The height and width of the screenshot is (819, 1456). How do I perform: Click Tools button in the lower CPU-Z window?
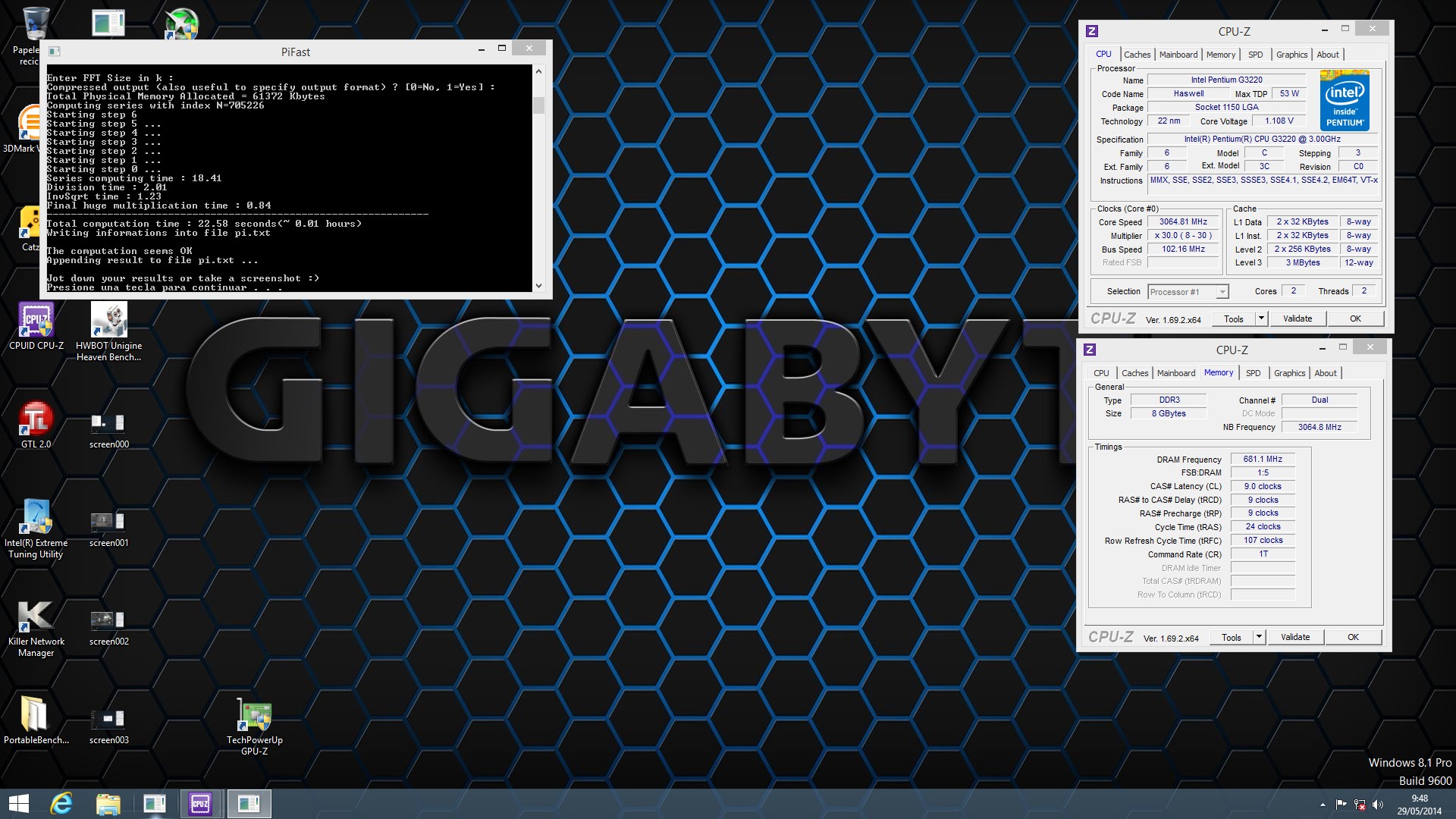point(1232,637)
